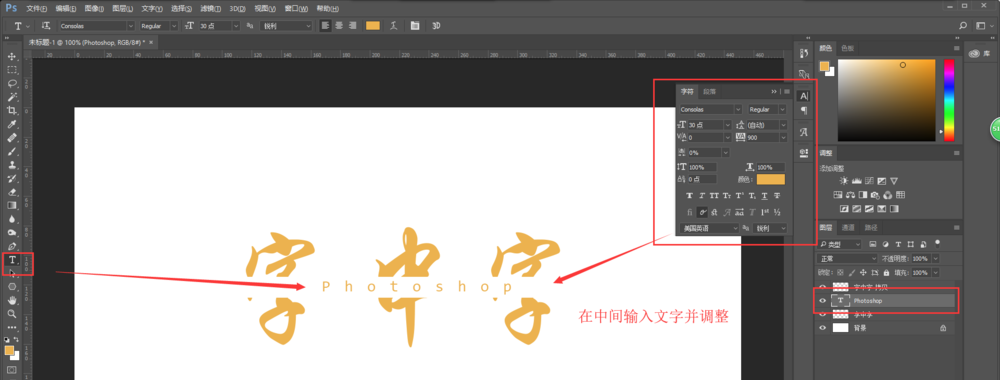
Task: Select the Photoshop text layer
Action: (x=885, y=300)
